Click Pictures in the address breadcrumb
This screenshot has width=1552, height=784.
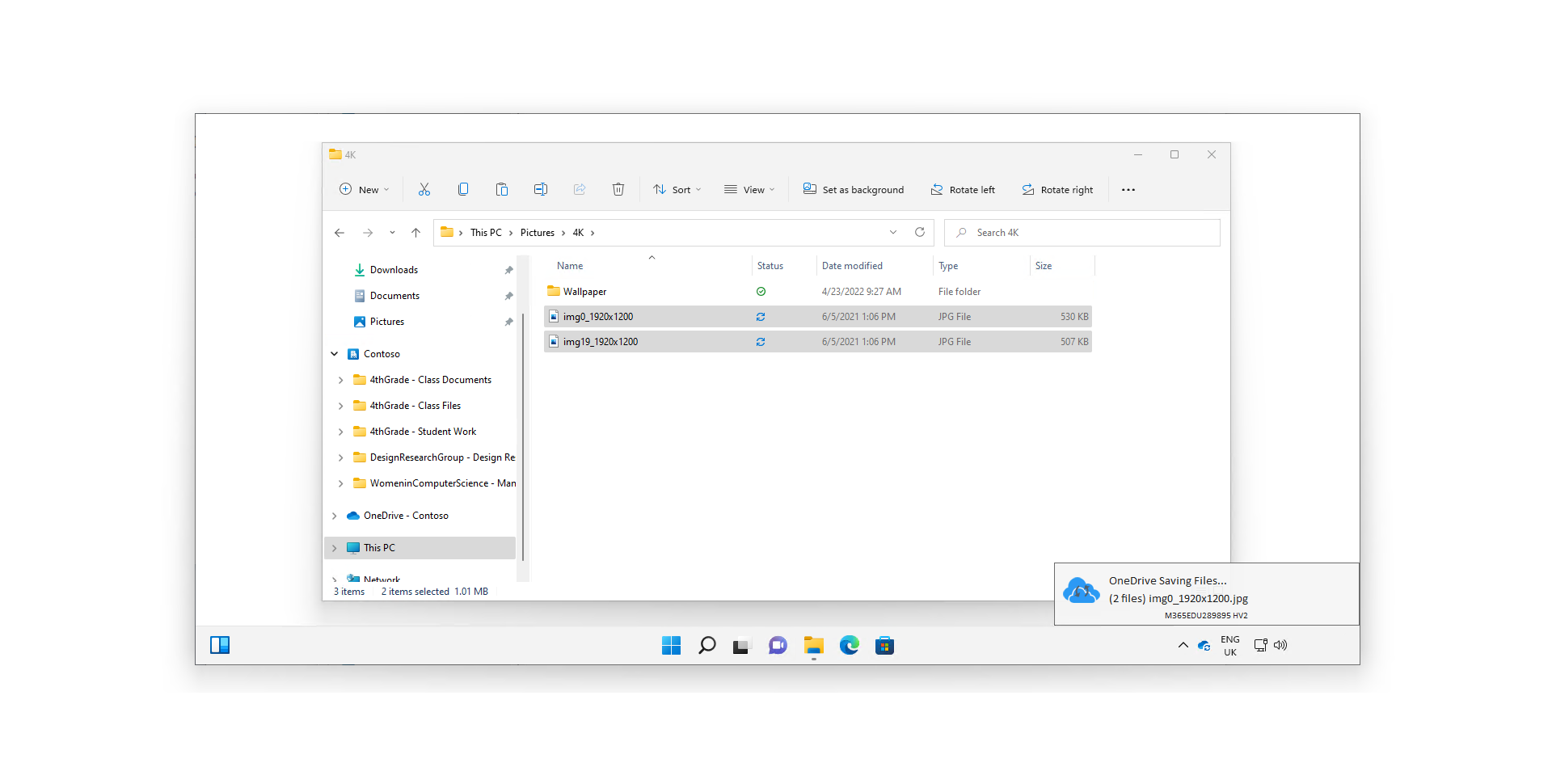[x=538, y=233]
